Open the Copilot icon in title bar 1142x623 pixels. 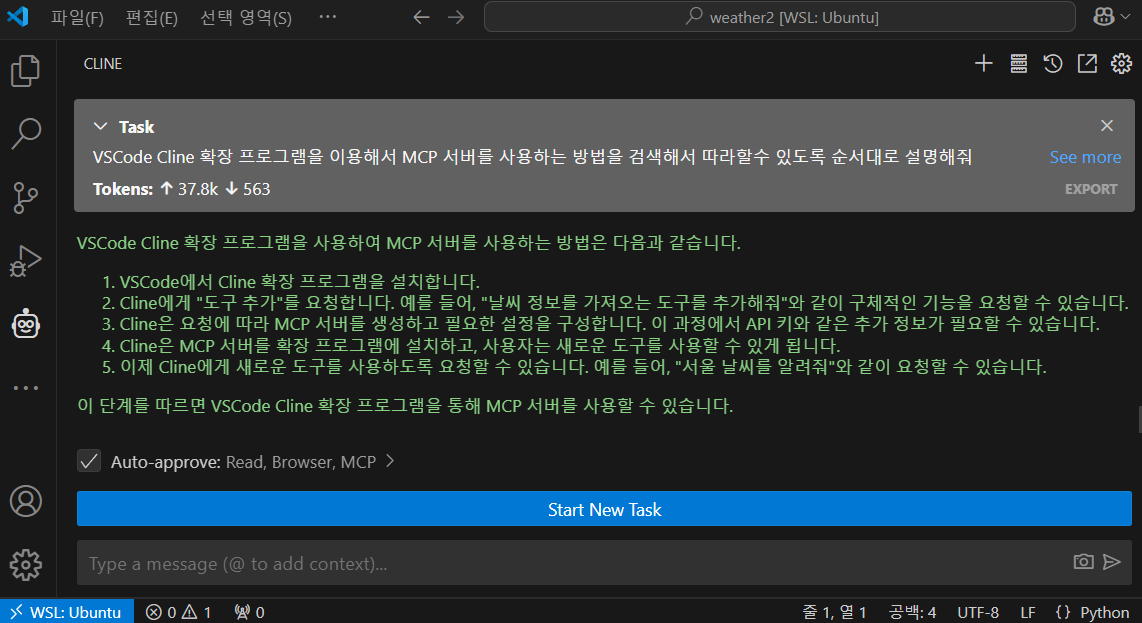pos(1104,17)
